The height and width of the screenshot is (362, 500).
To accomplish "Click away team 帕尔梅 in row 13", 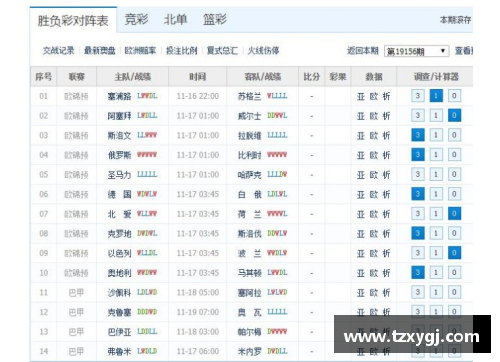I will pyautogui.click(x=249, y=332).
